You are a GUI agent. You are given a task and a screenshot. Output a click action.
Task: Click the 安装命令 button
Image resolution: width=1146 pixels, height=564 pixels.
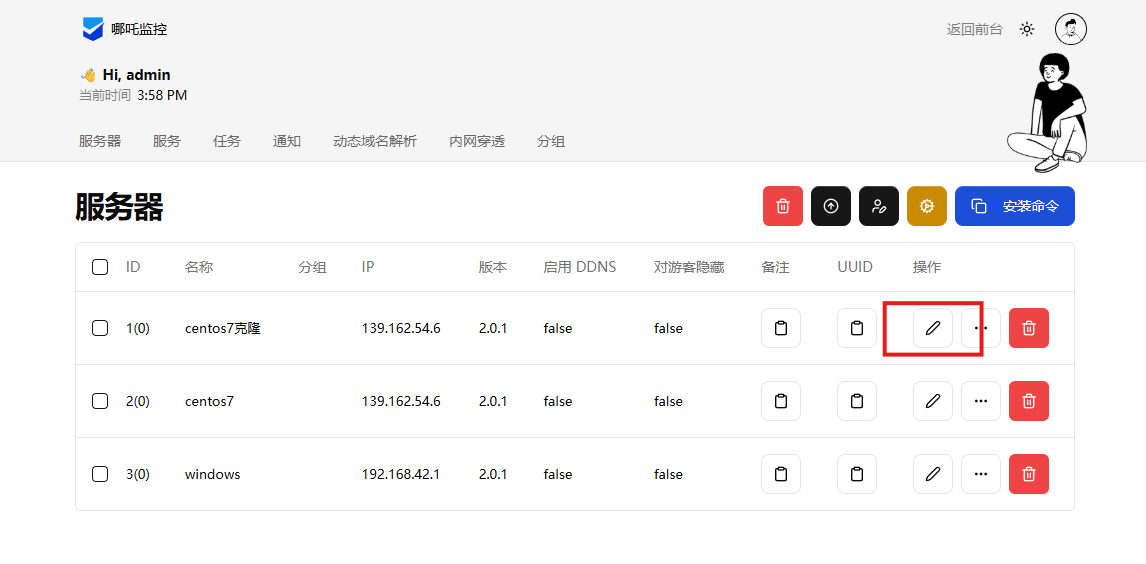coord(1015,206)
